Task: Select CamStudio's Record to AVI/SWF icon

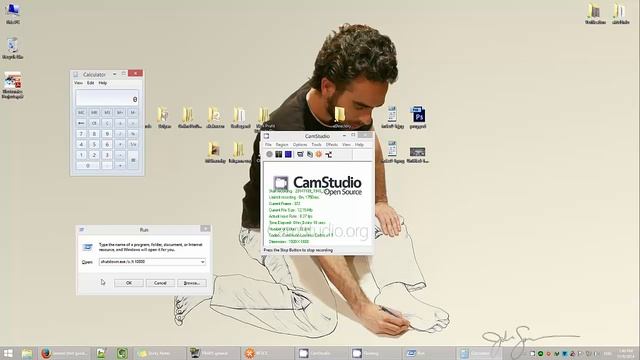Action: tap(310, 154)
